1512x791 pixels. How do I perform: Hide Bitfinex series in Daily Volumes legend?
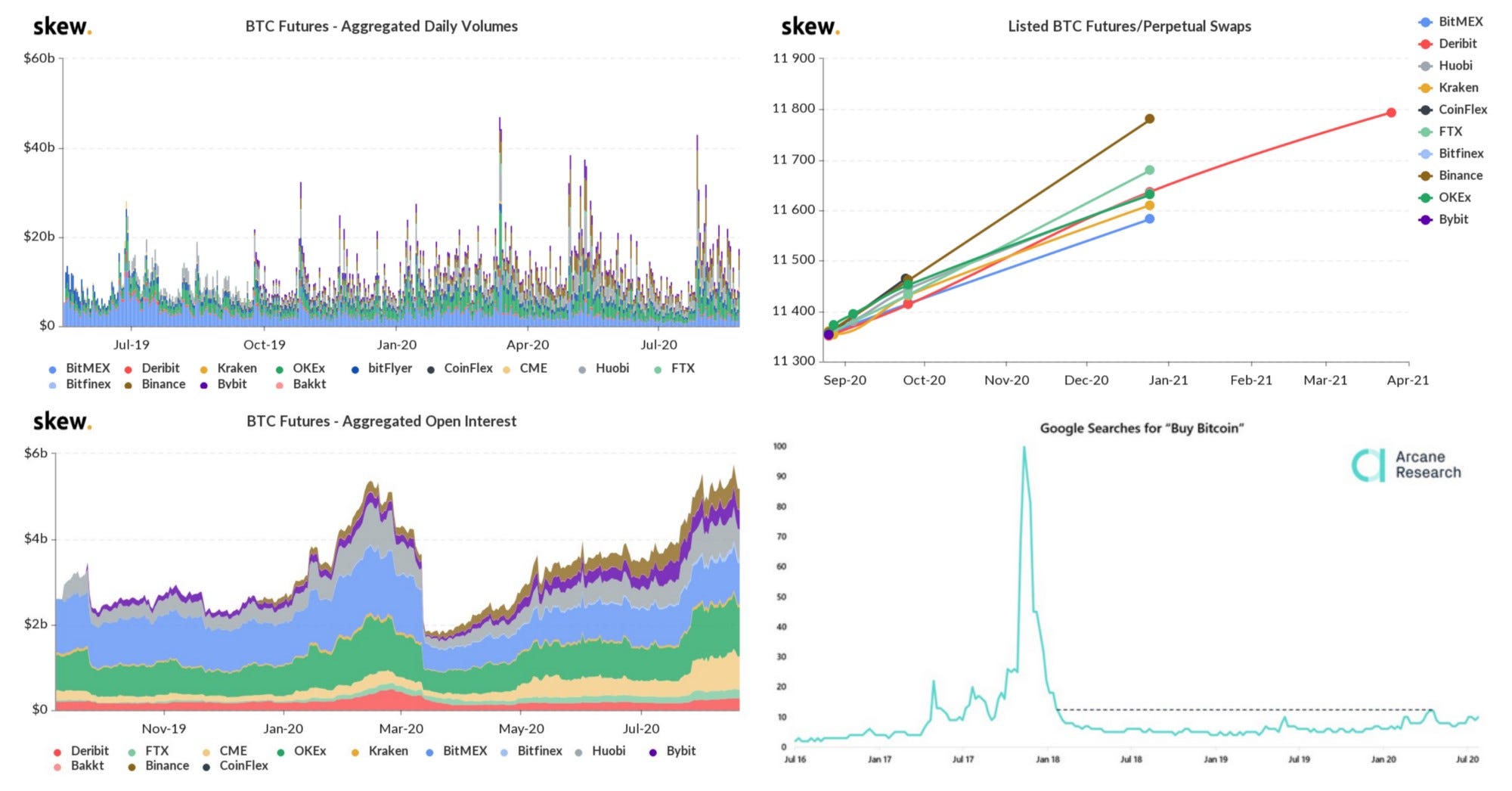point(79,384)
